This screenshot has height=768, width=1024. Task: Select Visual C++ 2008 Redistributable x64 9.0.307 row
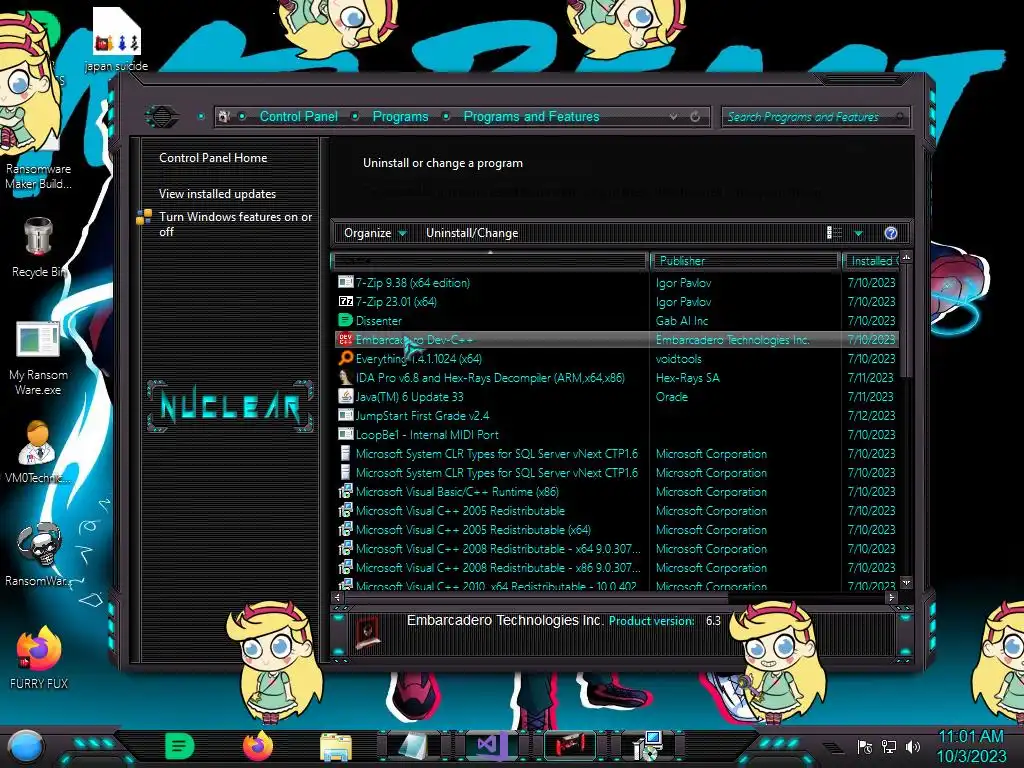click(x=618, y=548)
